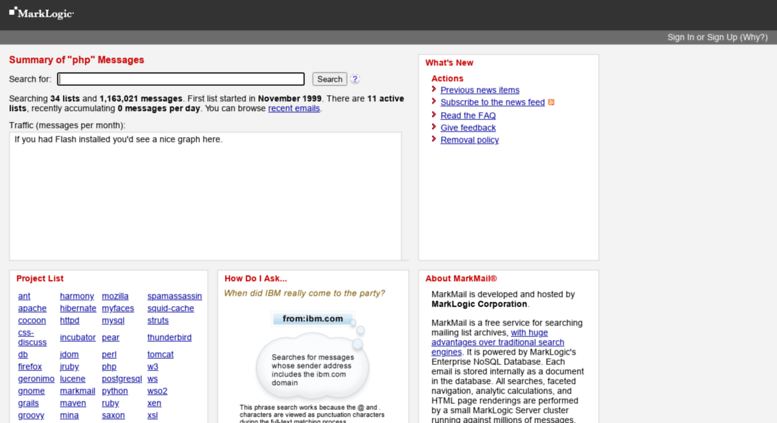The image size is (777, 423).
Task: Open the mysql project link
Action: coord(113,320)
